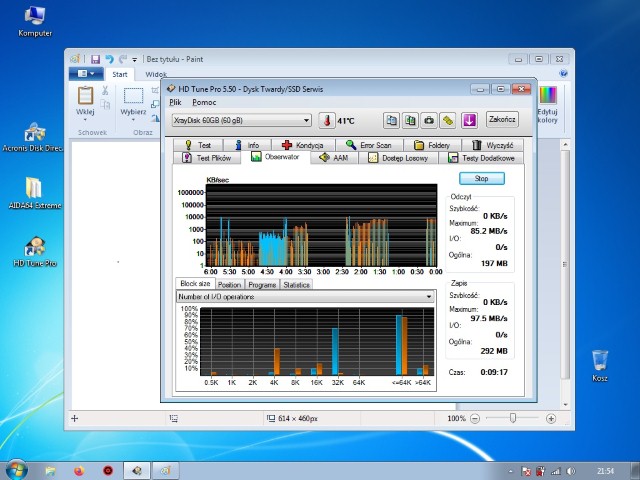
Task: Click the Edytuj kolory rainbow icon
Action: [x=548, y=96]
